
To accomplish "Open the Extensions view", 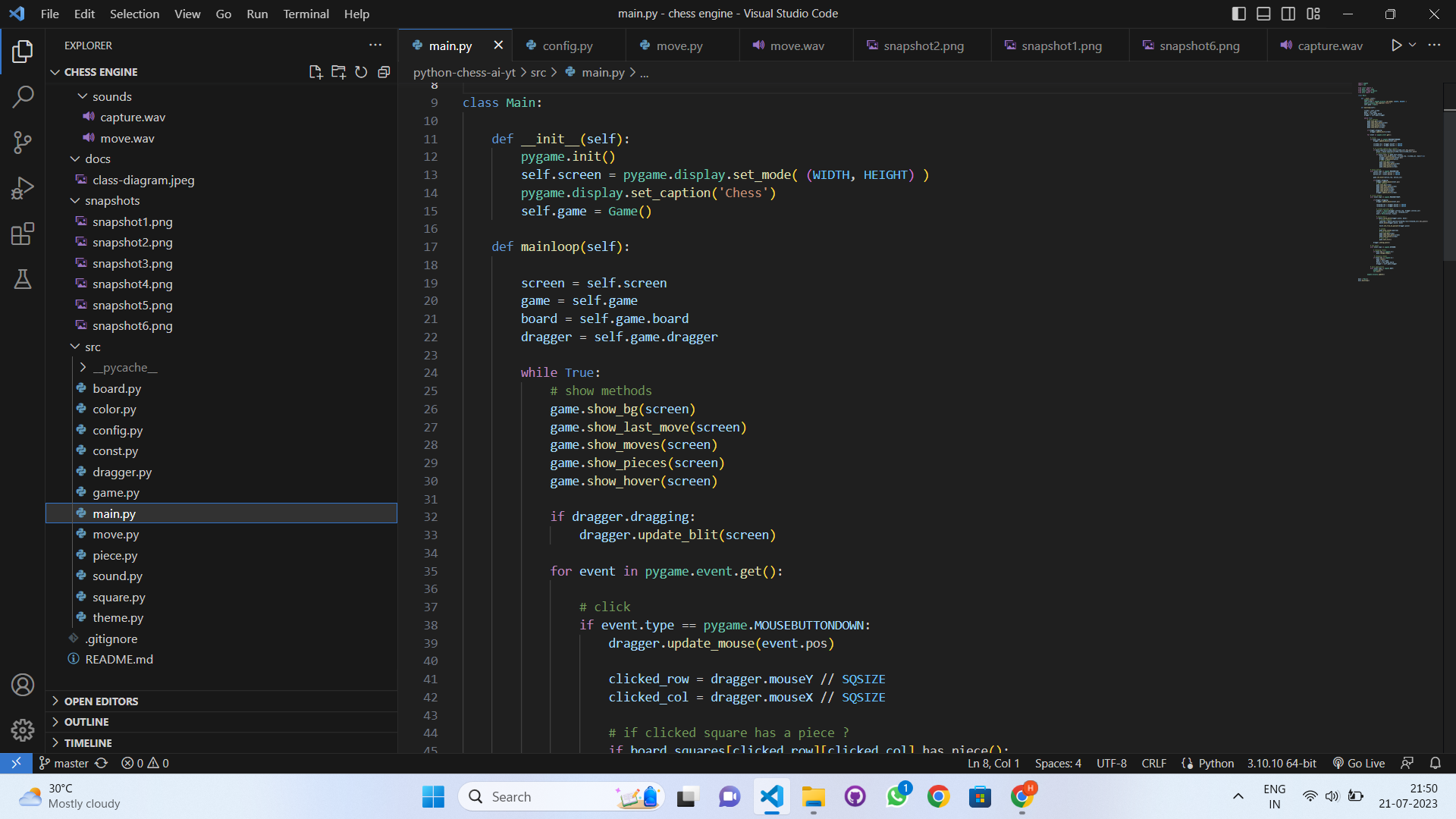I will pyautogui.click(x=23, y=234).
